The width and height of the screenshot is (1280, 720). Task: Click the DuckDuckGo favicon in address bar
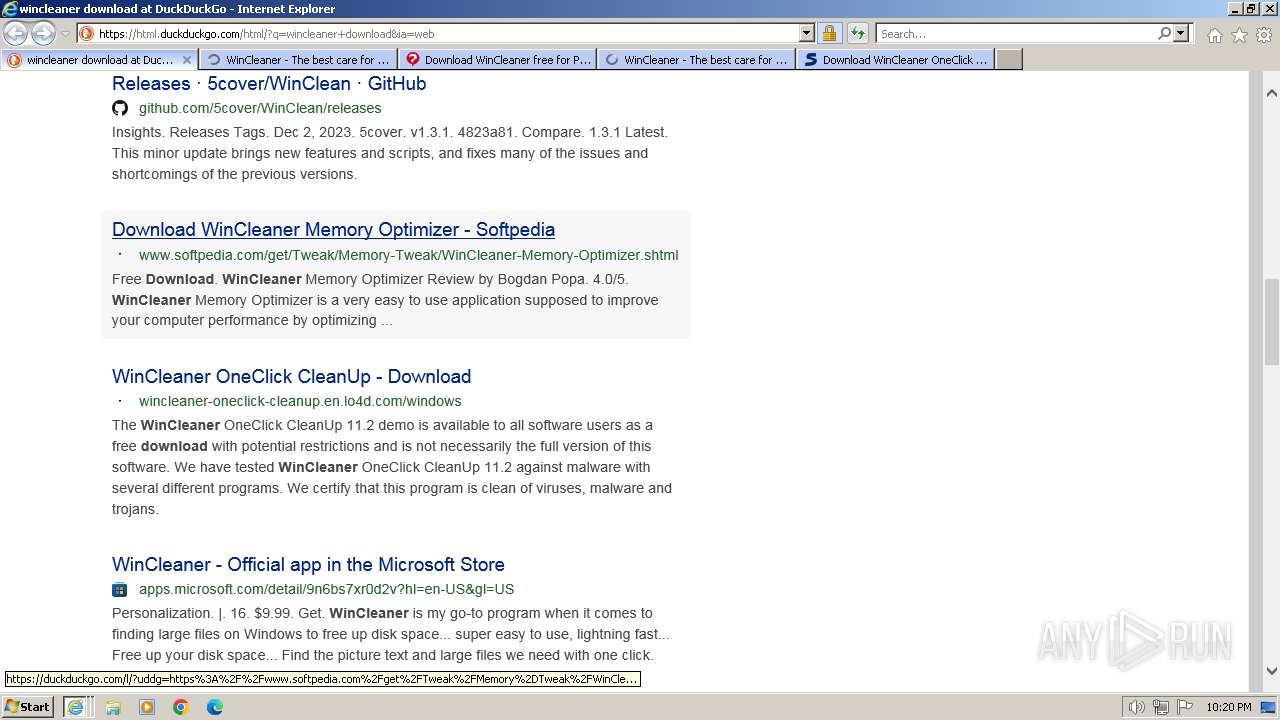pyautogui.click(x=86, y=34)
